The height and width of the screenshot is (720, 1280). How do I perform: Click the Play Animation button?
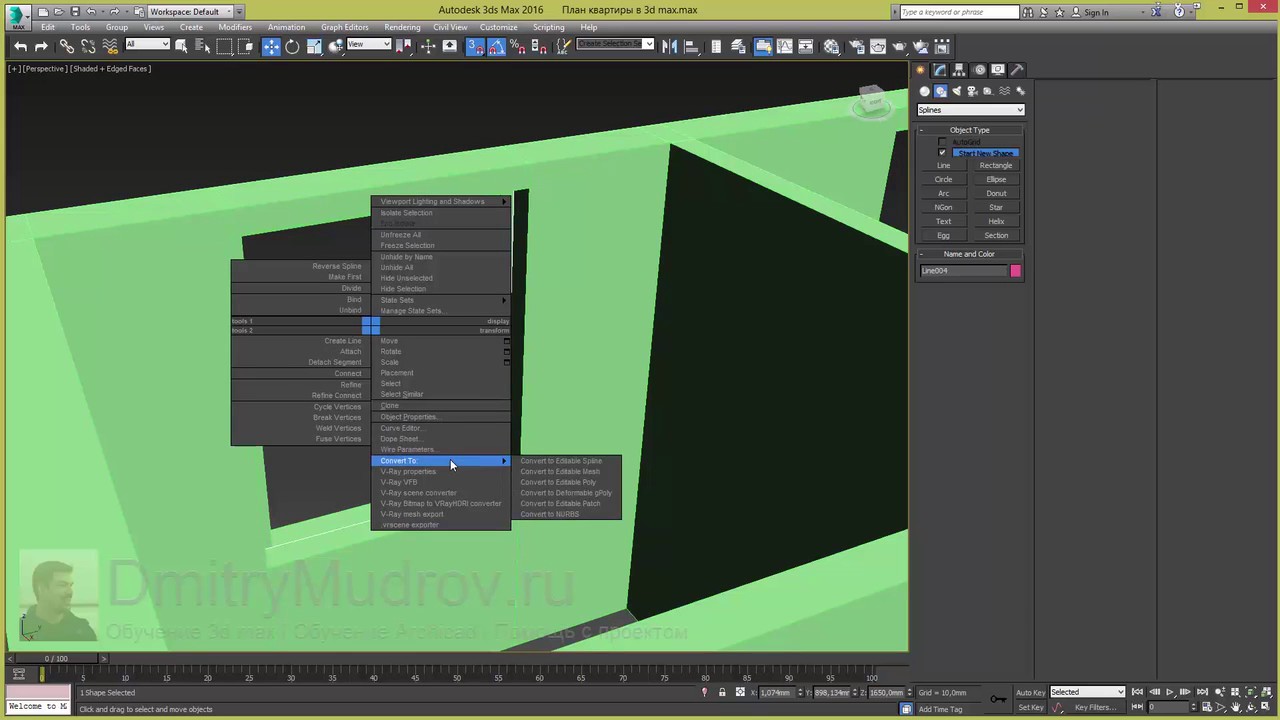tap(1170, 692)
